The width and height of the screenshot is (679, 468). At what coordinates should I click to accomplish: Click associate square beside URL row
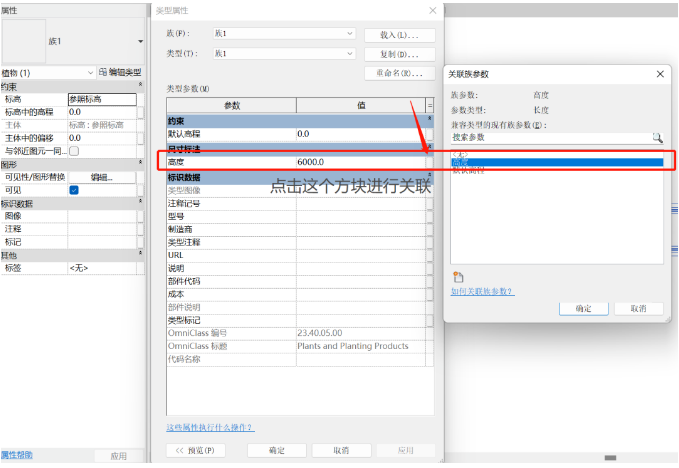[429, 255]
